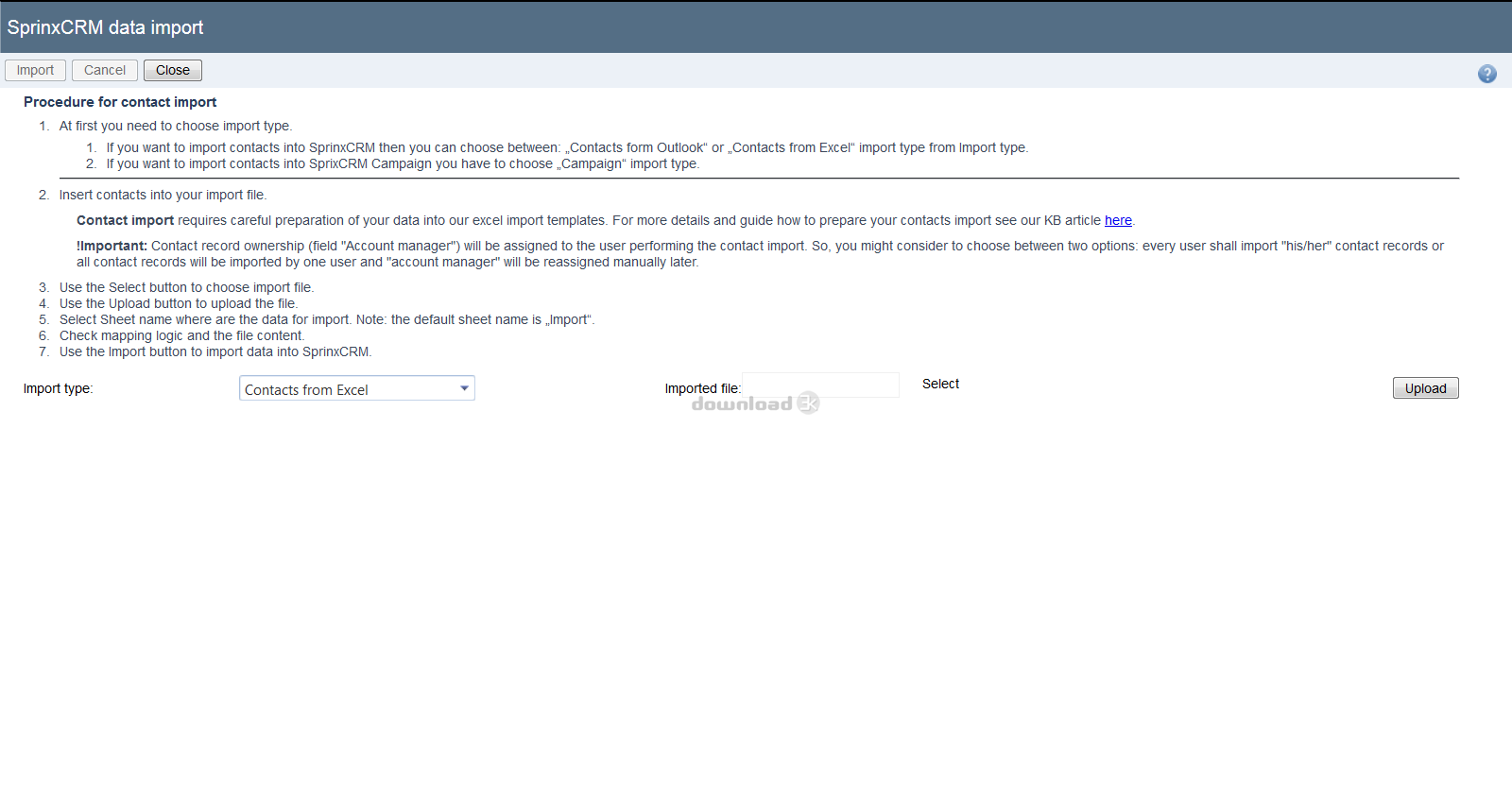This screenshot has width=1512, height=805.
Task: Open the help question mark icon
Action: pos(1486,74)
